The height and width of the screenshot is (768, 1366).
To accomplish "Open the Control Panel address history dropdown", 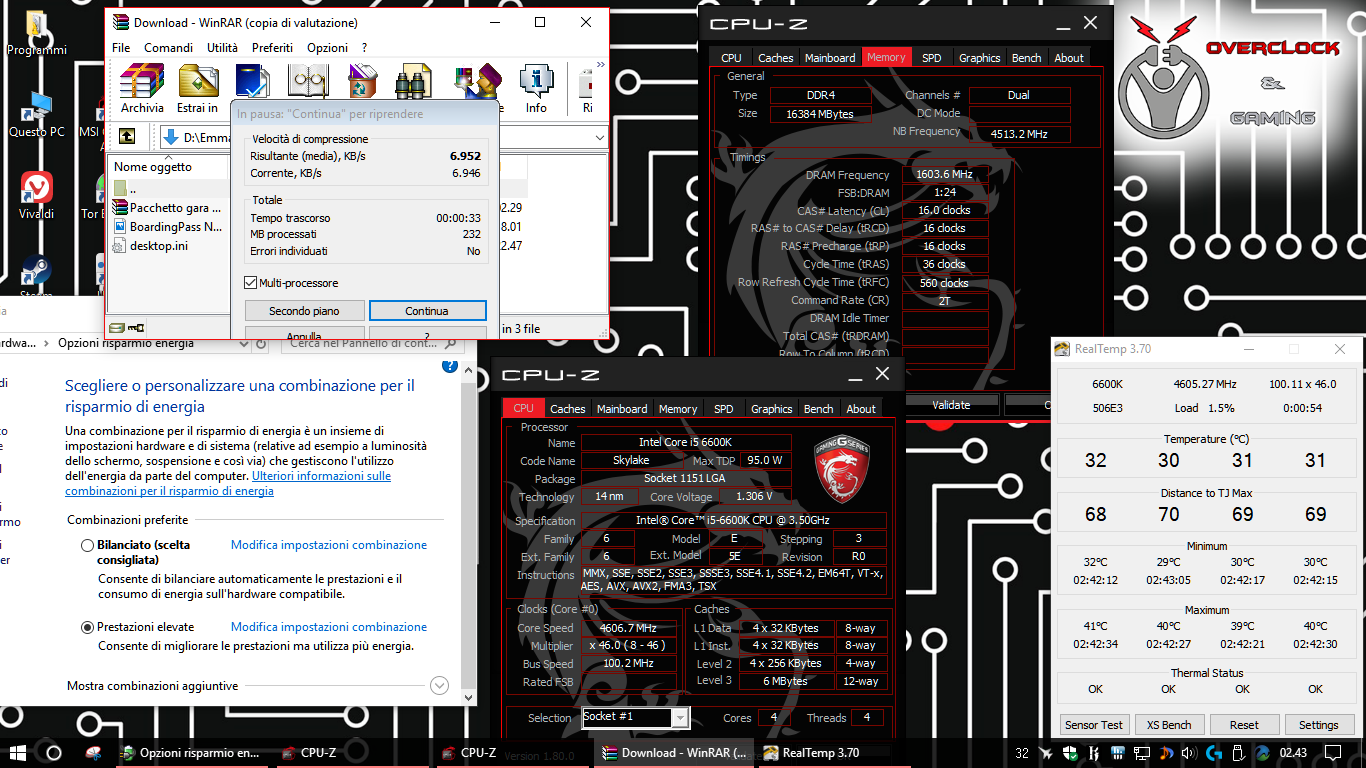I will (243, 343).
